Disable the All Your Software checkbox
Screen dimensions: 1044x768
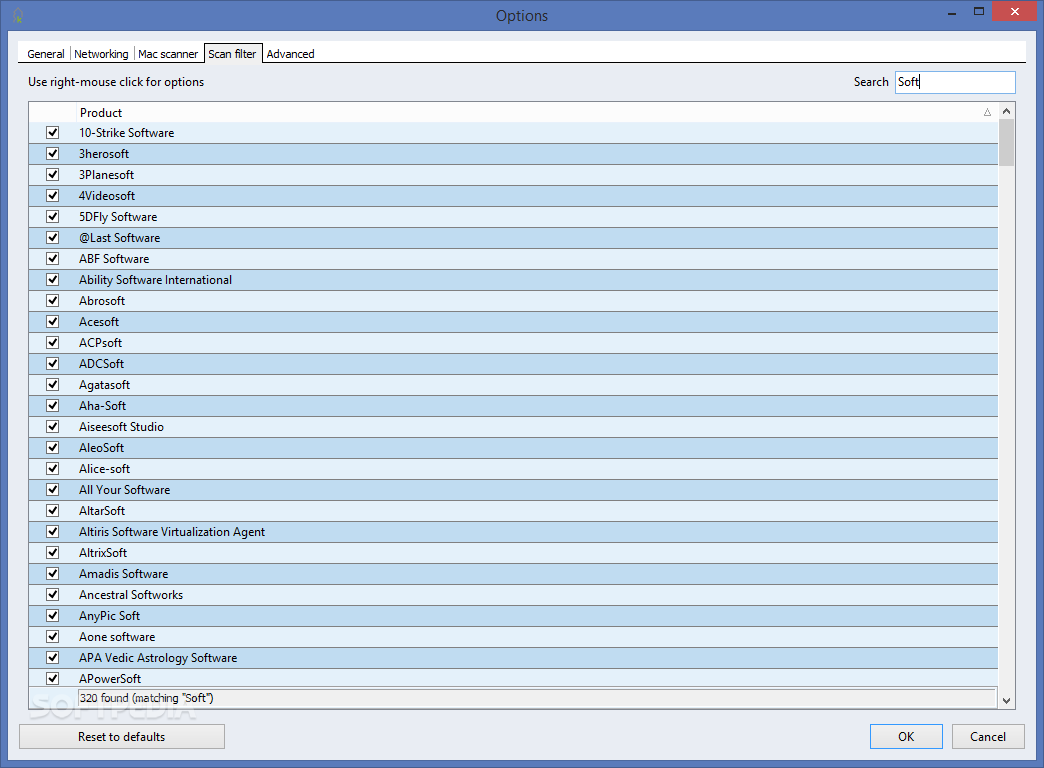pos(53,490)
